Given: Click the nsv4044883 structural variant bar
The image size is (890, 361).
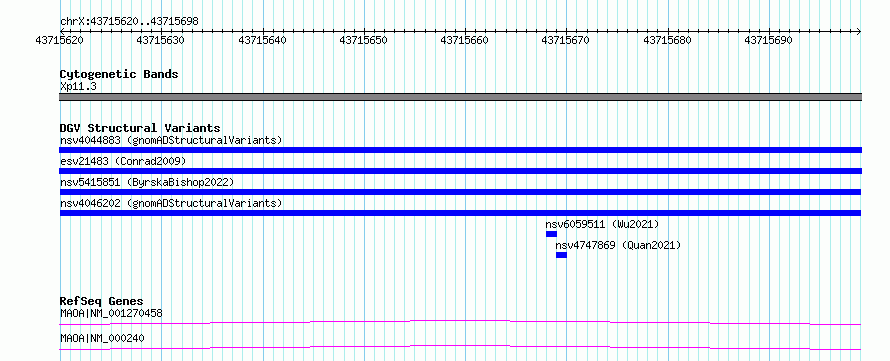Looking at the screenshot, I should 460,150.
